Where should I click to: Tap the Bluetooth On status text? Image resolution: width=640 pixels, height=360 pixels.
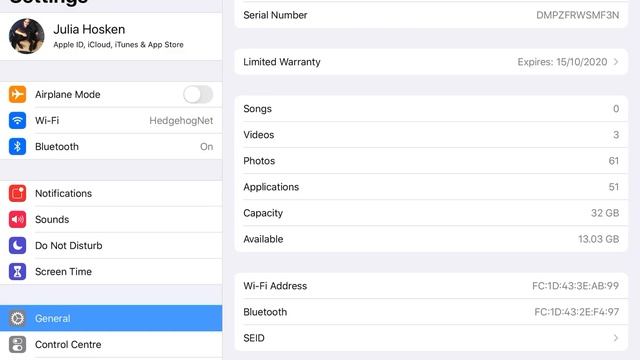pyautogui.click(x=207, y=147)
